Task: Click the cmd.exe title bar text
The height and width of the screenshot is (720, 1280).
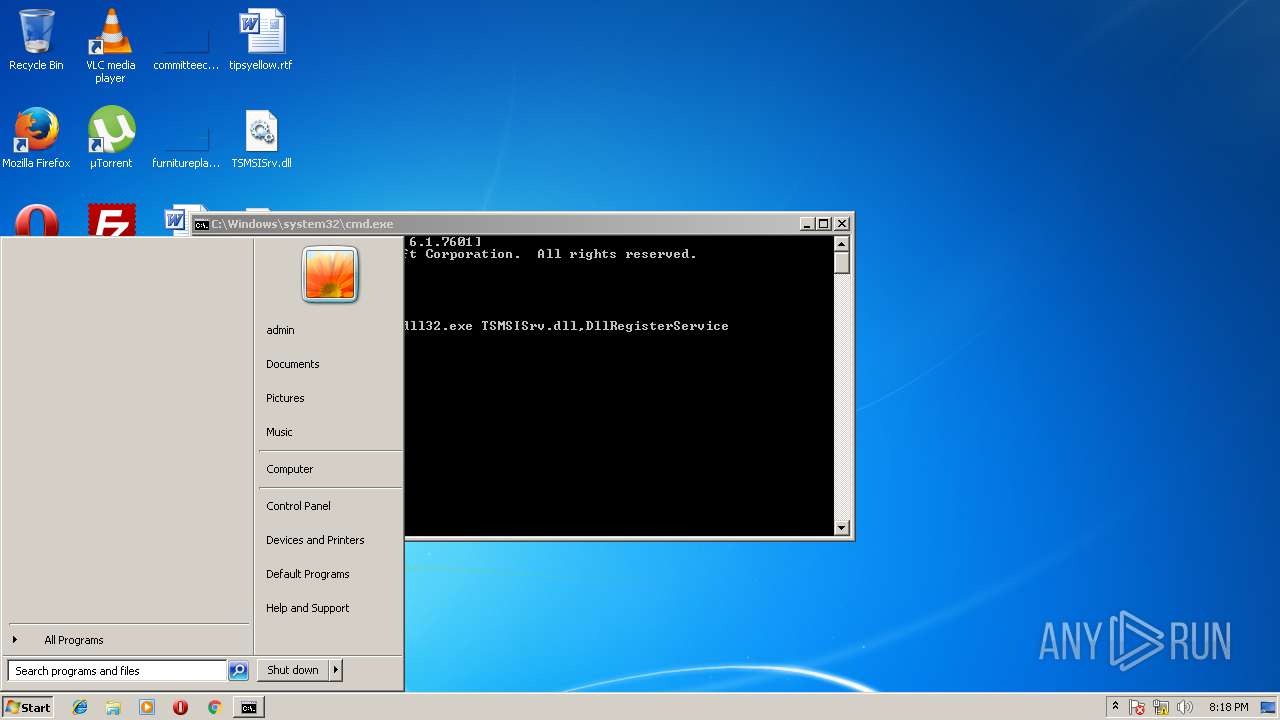Action: (x=302, y=224)
